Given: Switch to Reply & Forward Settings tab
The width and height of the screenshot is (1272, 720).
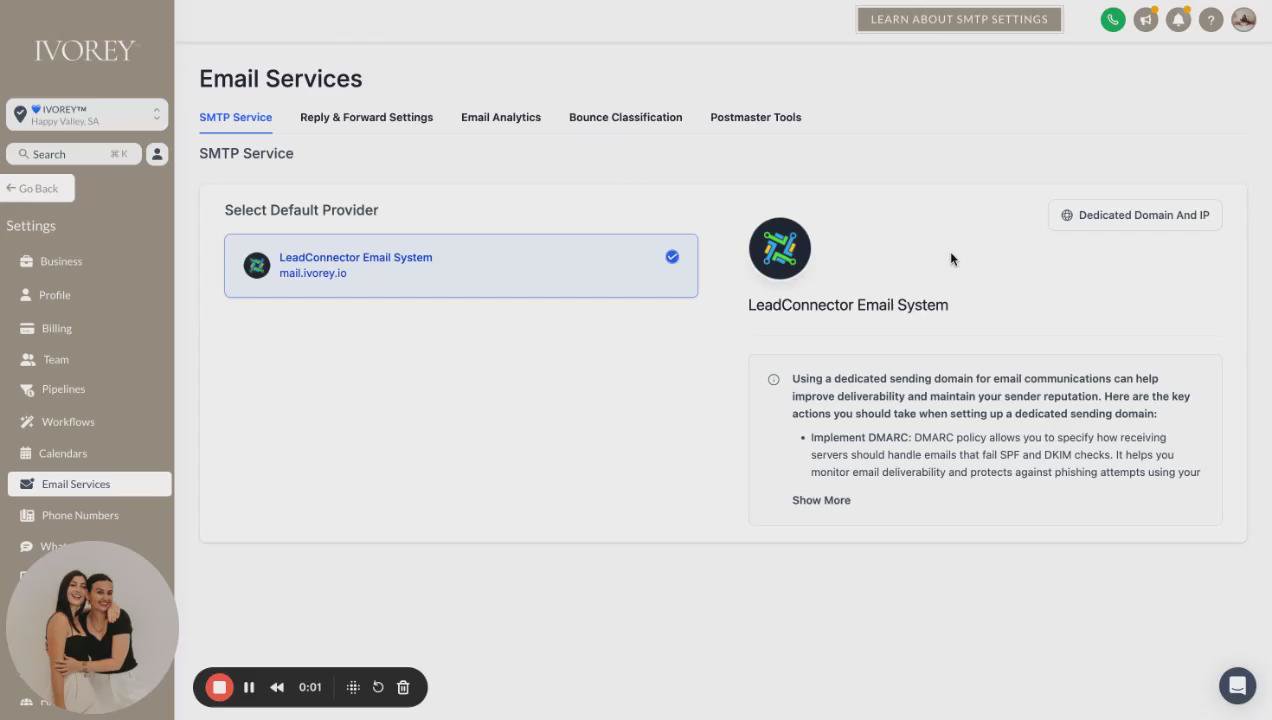Looking at the screenshot, I should 366,117.
